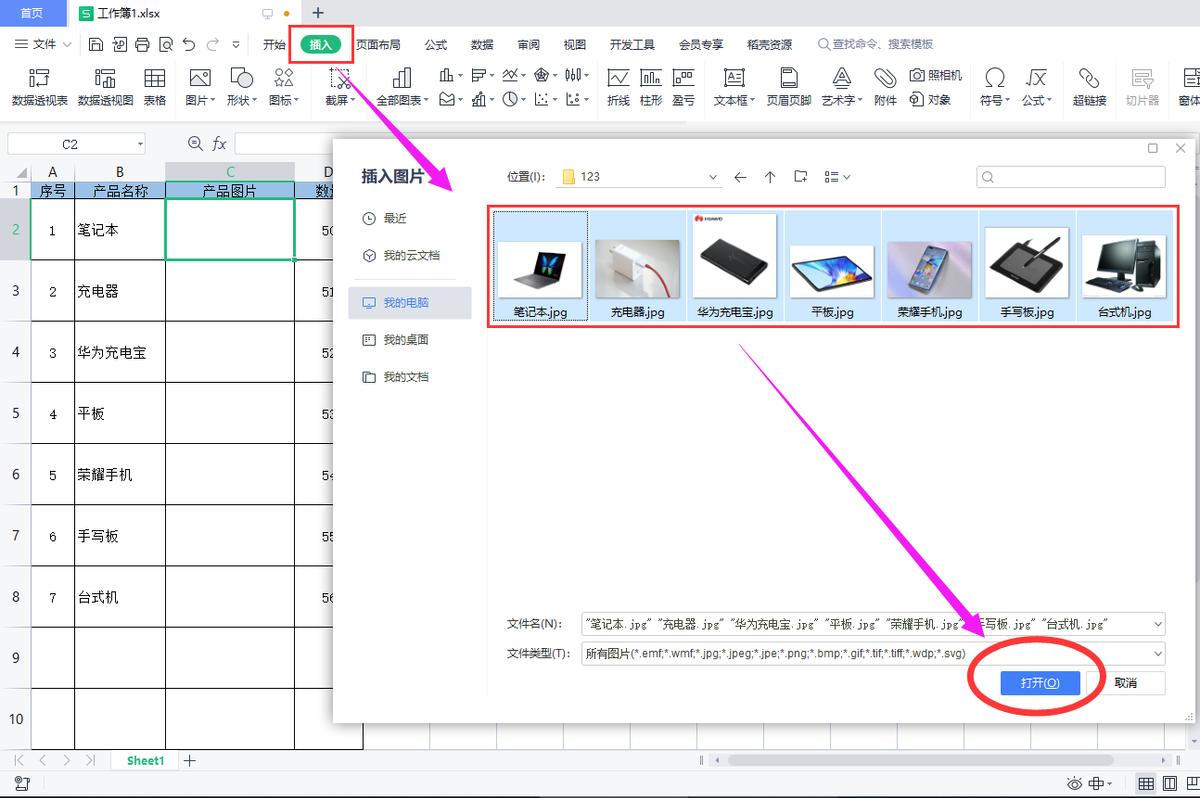Click the 取消 cancel button

[x=1125, y=683]
